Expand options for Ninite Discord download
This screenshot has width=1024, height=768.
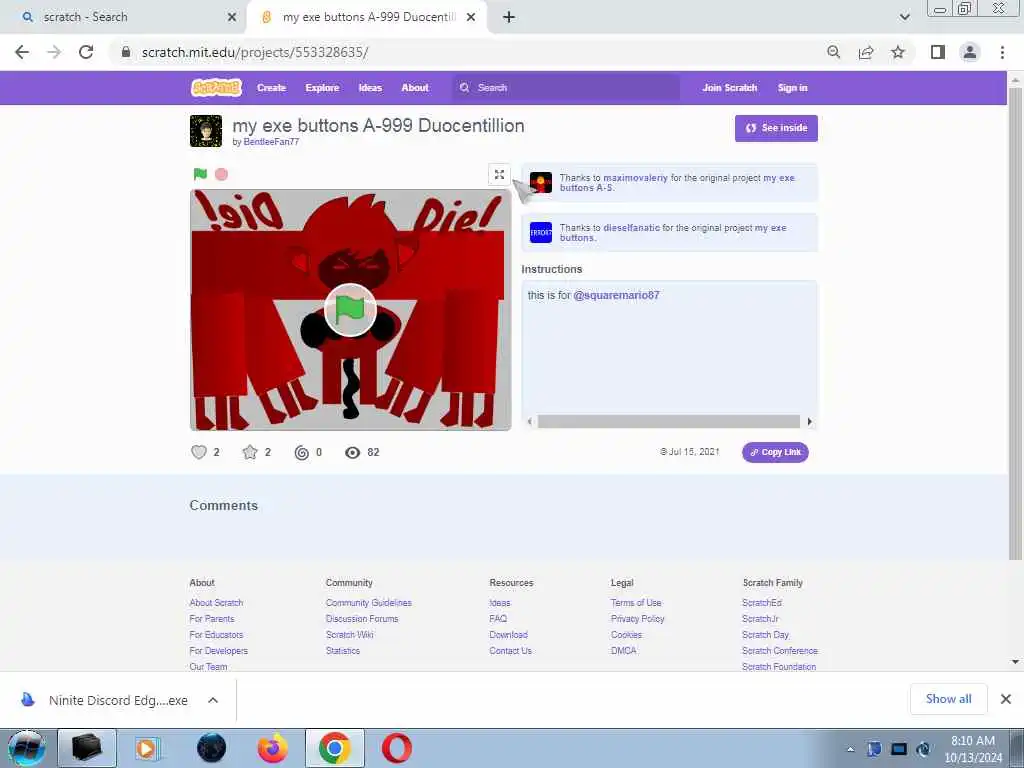pos(212,700)
